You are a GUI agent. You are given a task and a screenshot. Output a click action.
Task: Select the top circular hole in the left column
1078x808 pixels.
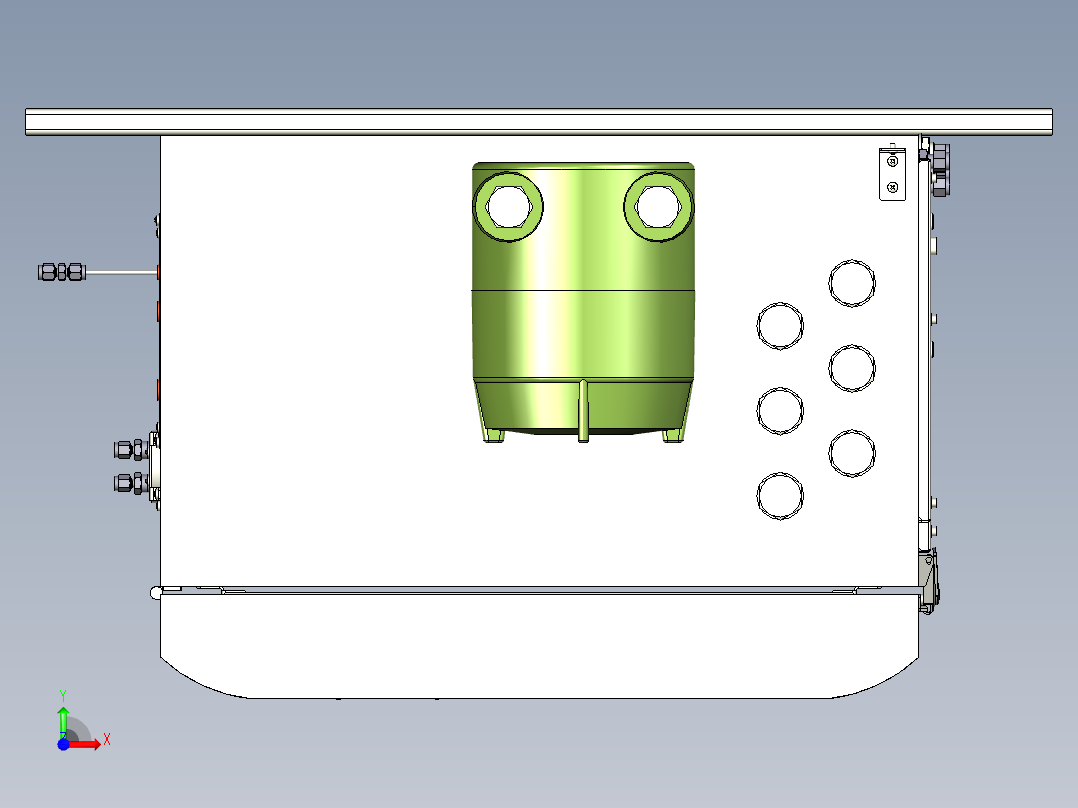pyautogui.click(x=780, y=325)
